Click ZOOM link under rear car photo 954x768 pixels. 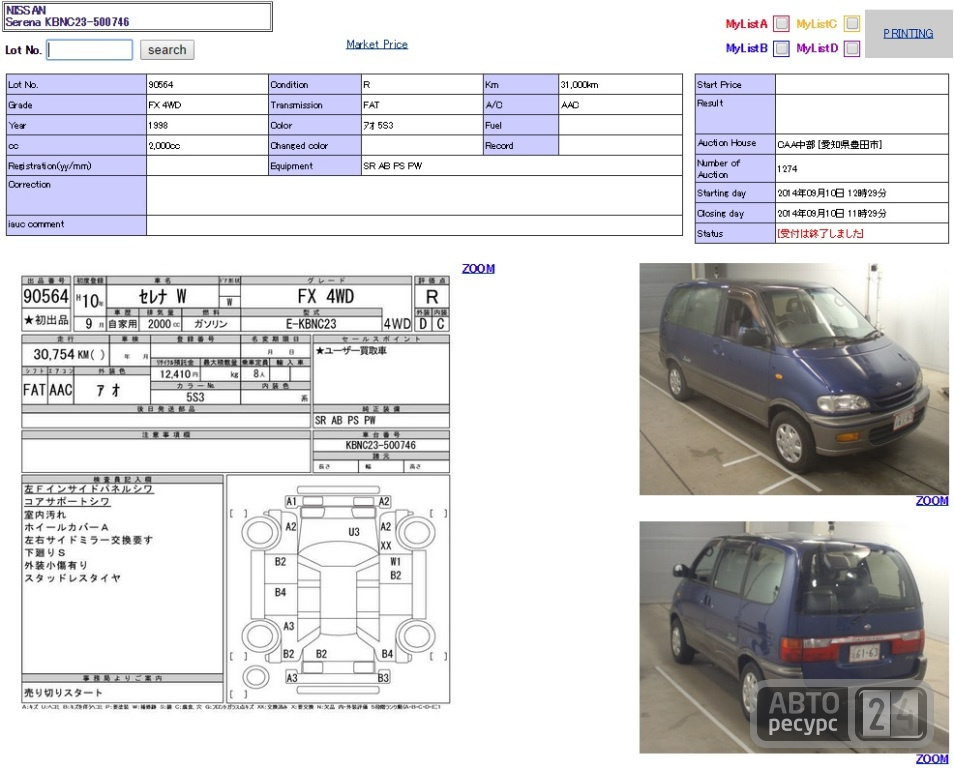click(931, 759)
